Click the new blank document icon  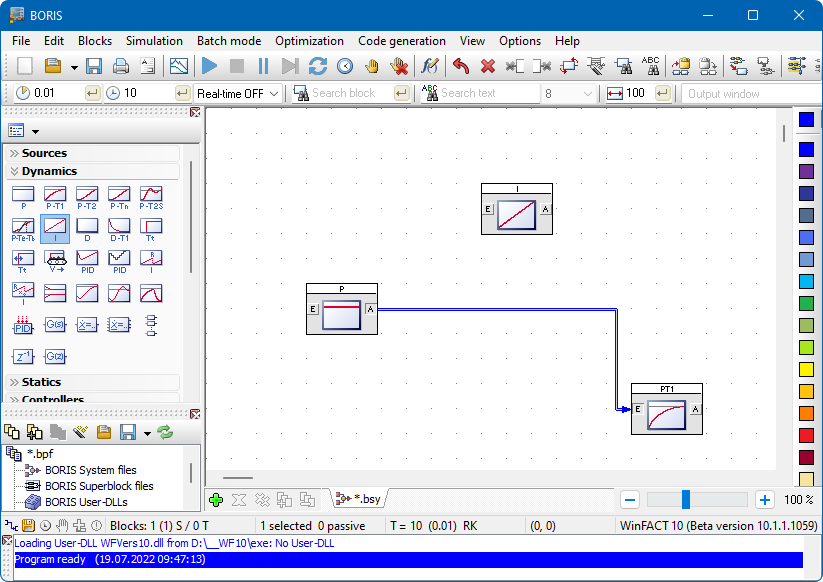click(x=25, y=66)
